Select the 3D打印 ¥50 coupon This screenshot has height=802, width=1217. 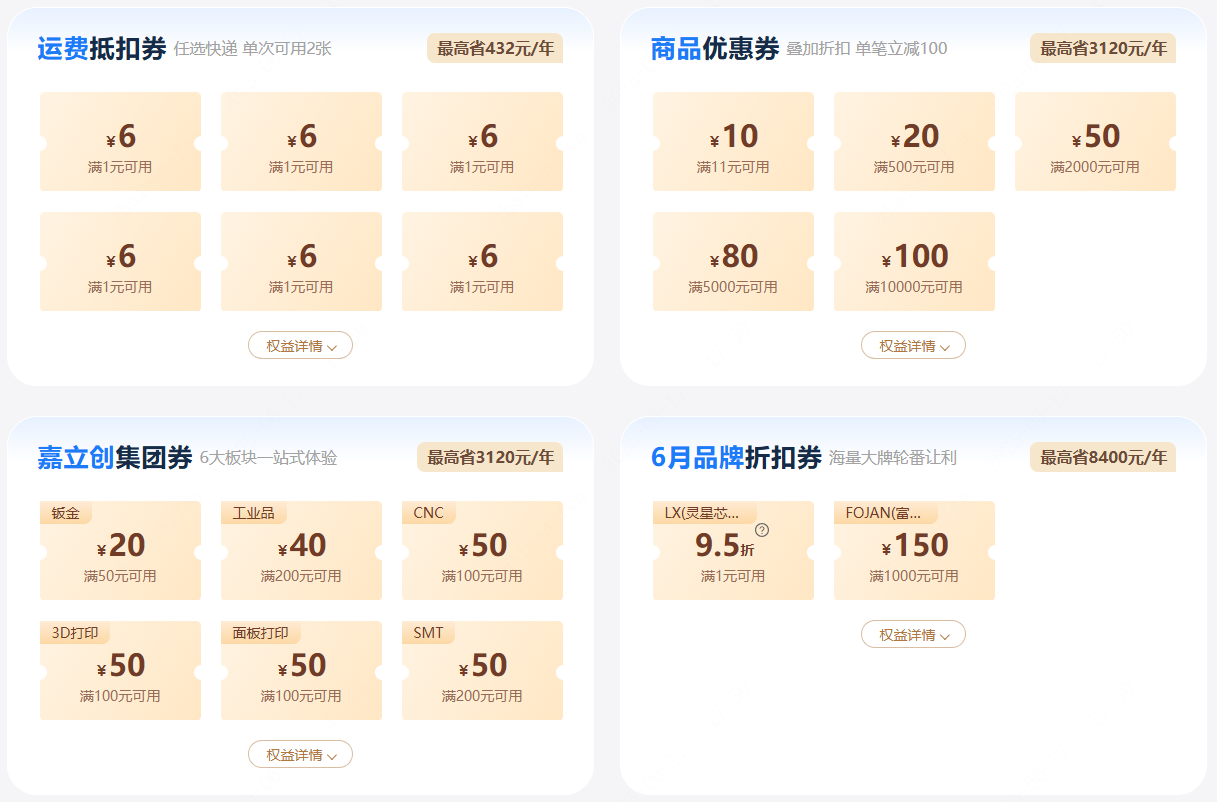click(x=120, y=671)
